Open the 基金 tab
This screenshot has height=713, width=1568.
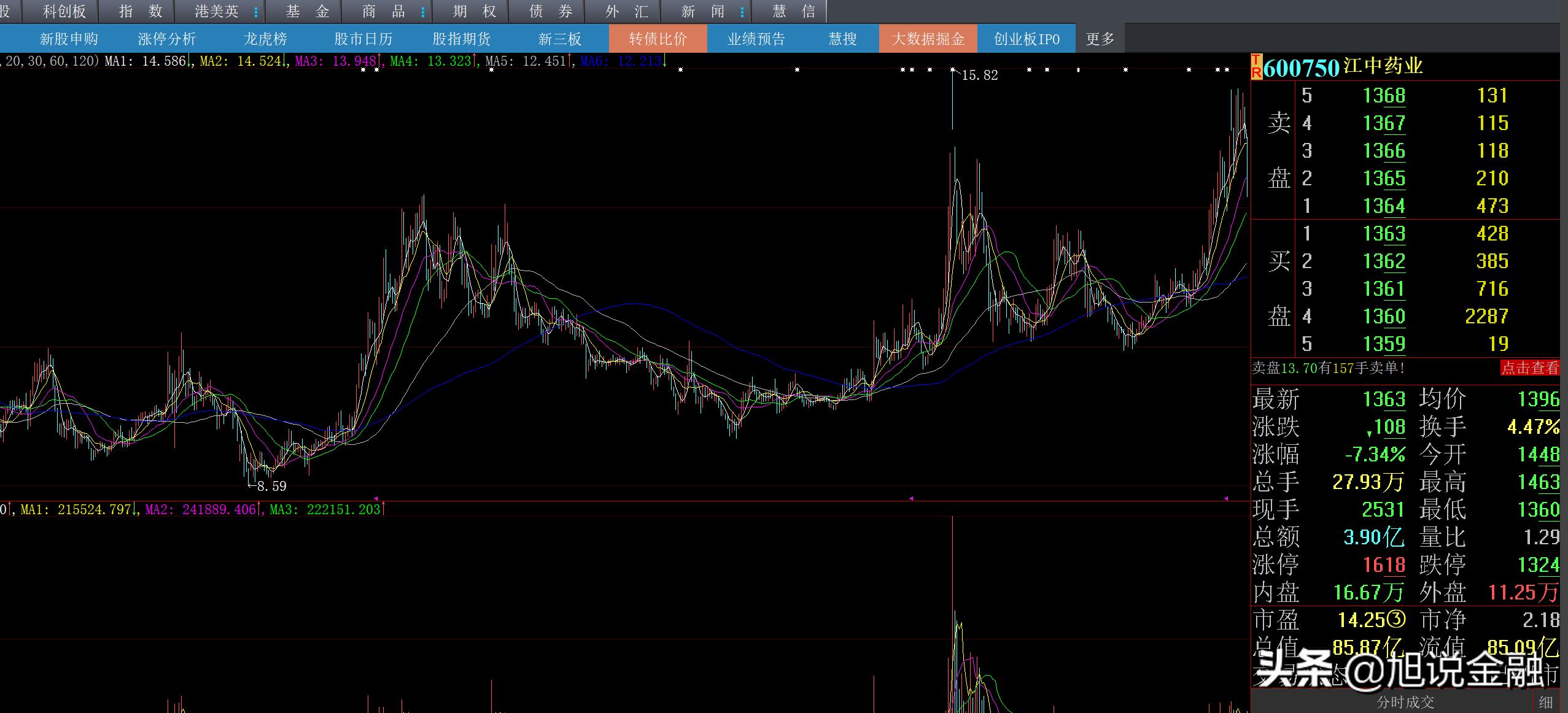[307, 12]
